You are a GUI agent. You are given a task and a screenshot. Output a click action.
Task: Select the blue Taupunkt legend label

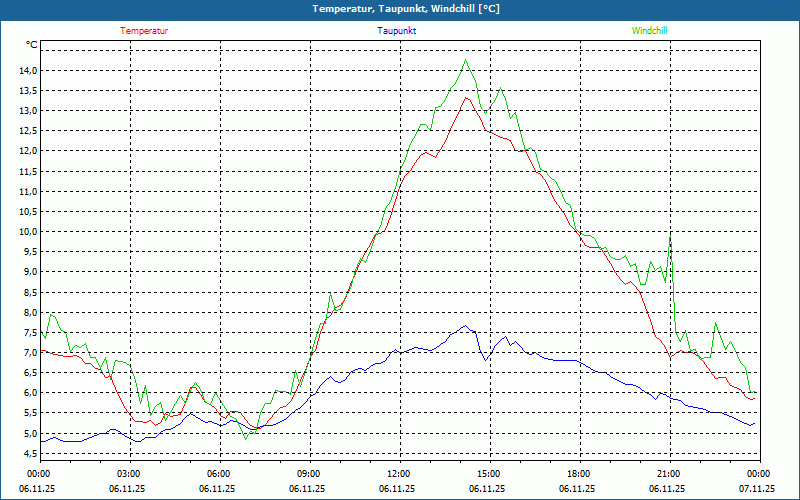click(x=397, y=31)
